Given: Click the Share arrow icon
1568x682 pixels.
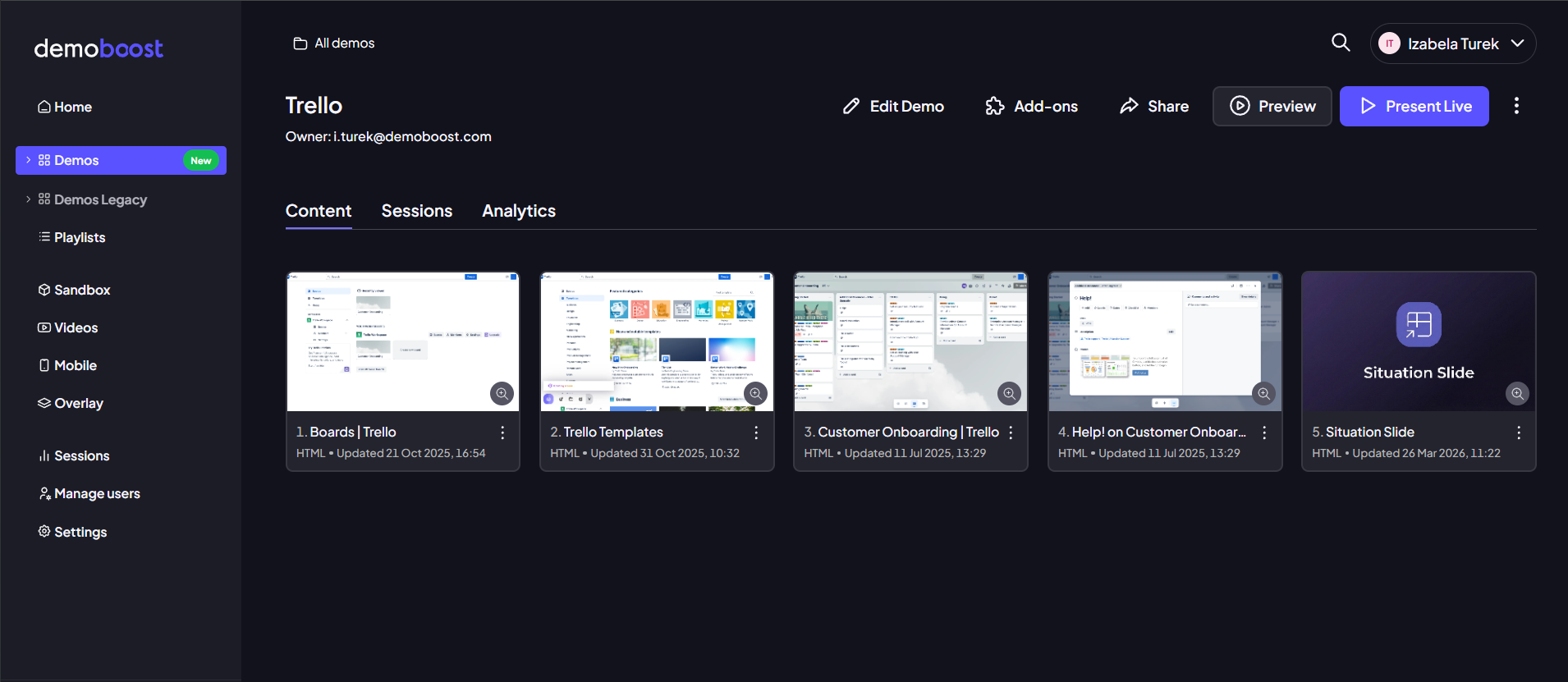Looking at the screenshot, I should pyautogui.click(x=1129, y=106).
